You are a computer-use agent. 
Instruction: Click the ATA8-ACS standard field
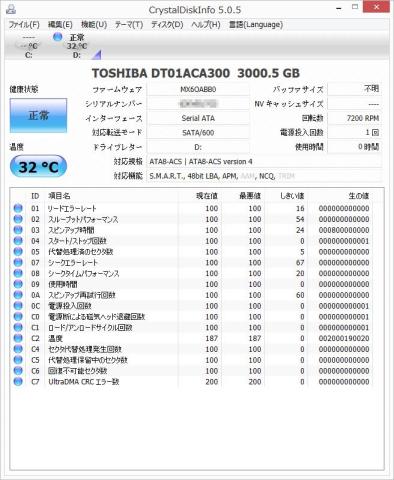[264, 162]
